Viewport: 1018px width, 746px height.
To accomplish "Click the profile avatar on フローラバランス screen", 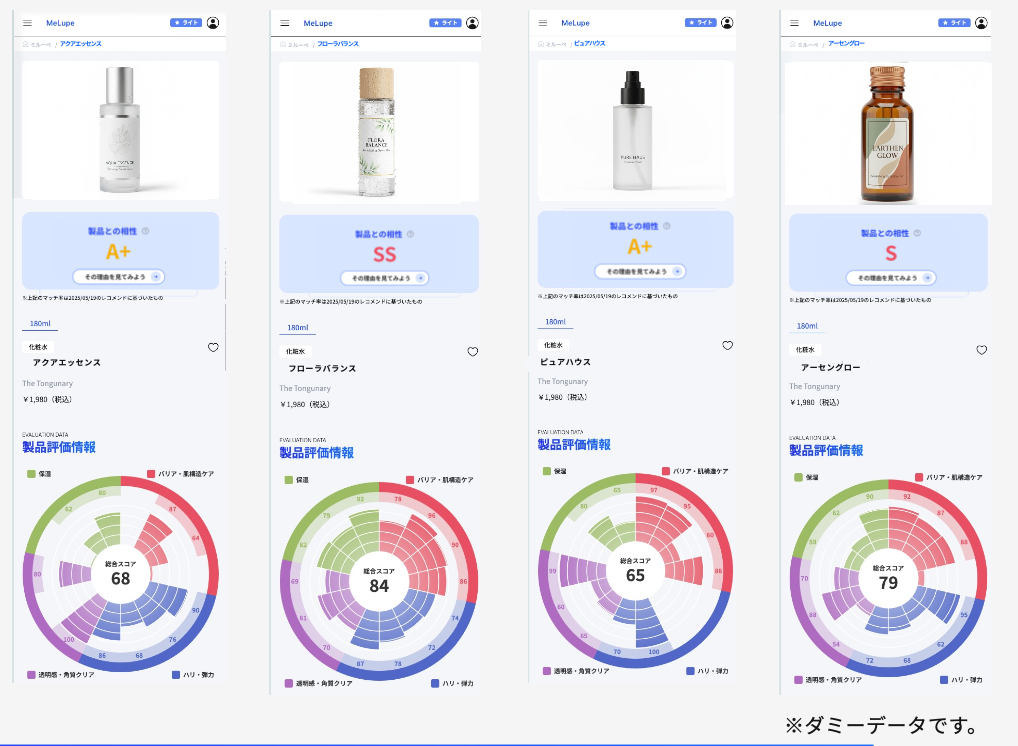I will [x=473, y=23].
